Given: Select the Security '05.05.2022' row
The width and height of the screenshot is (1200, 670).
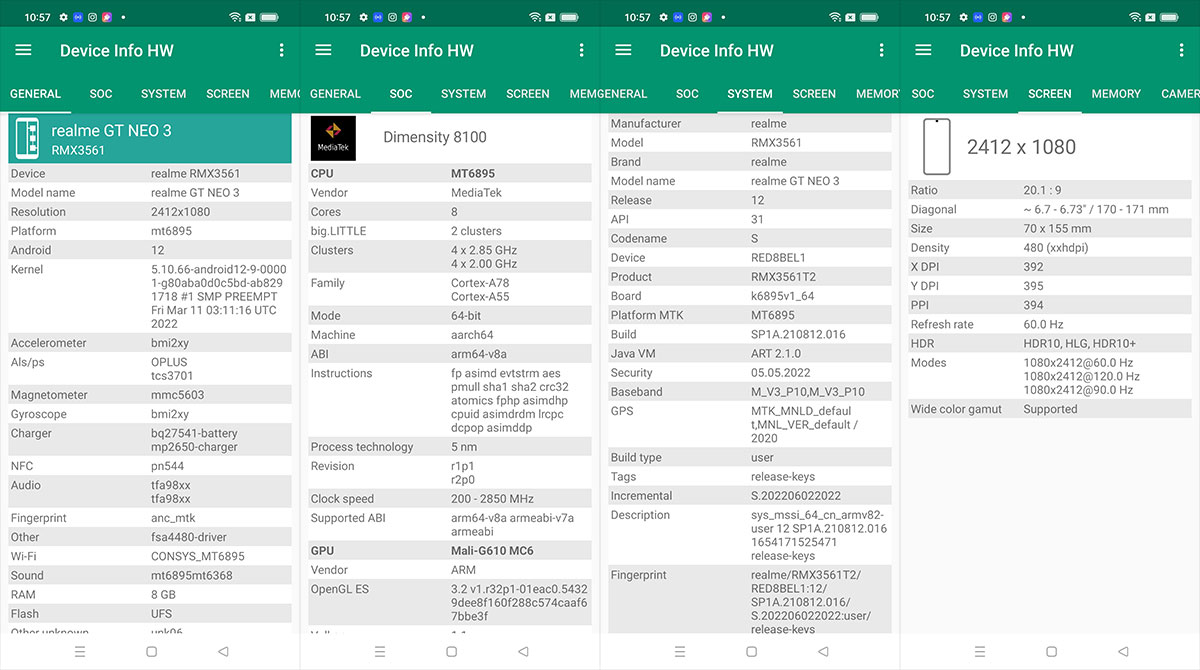Looking at the screenshot, I should pos(750,373).
